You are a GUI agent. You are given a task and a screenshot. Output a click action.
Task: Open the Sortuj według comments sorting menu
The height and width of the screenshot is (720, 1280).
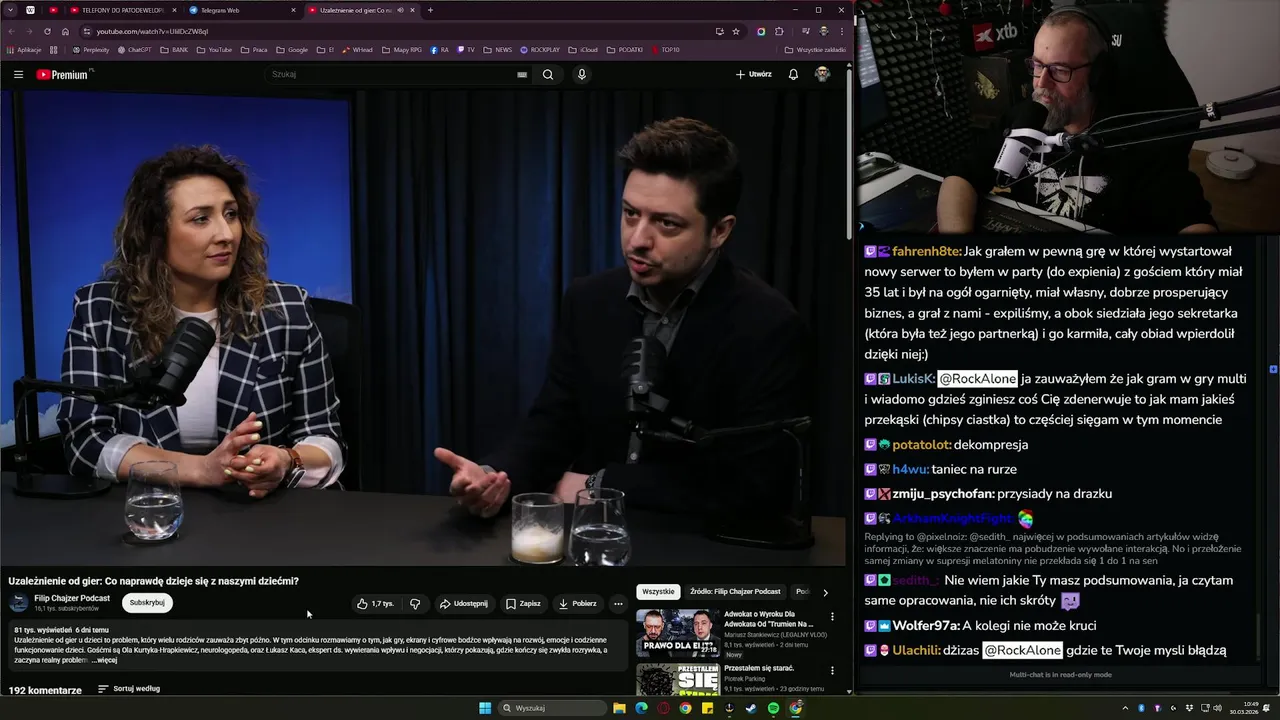(x=129, y=689)
